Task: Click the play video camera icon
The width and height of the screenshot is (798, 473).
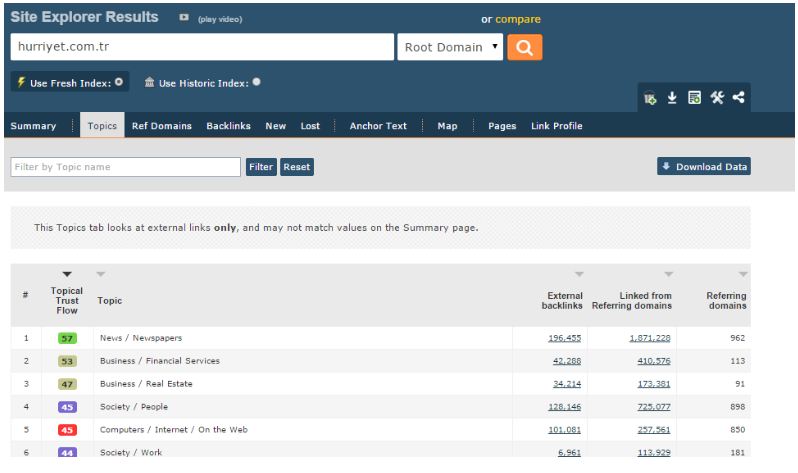Action: click(184, 18)
